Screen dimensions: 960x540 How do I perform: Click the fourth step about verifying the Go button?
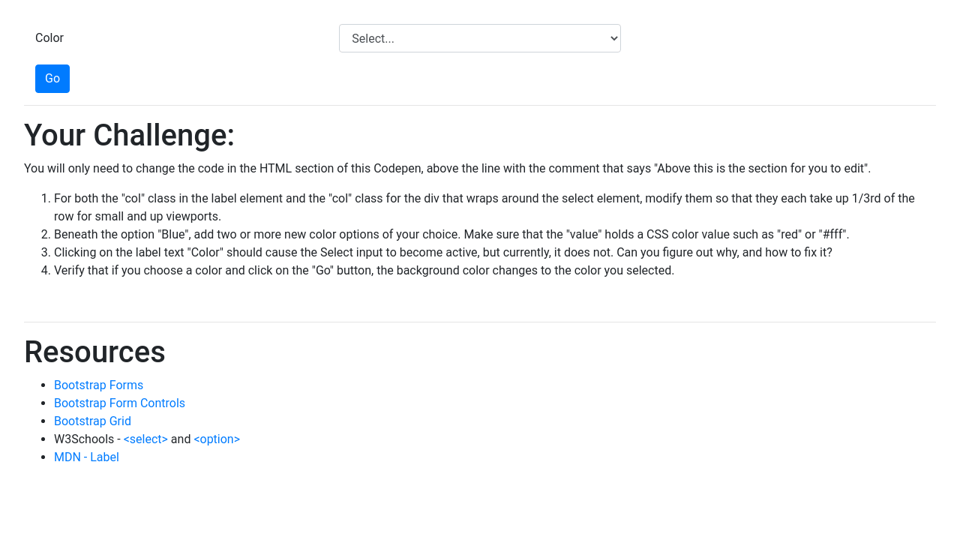coord(364,270)
